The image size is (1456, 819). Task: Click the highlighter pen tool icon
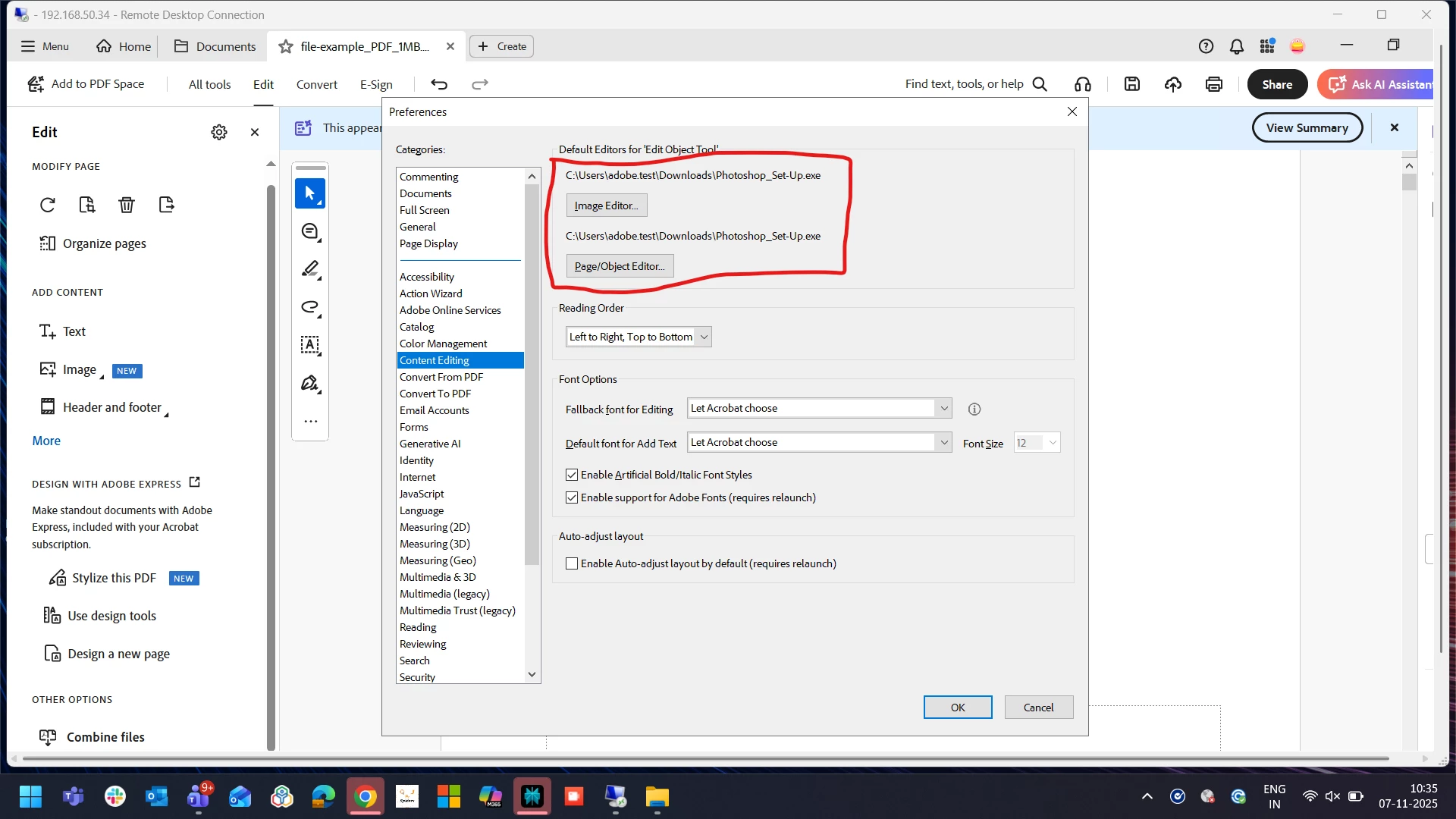309,269
